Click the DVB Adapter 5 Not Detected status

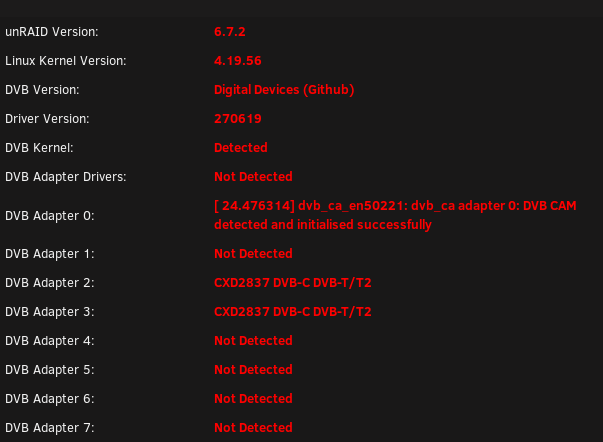[253, 370]
